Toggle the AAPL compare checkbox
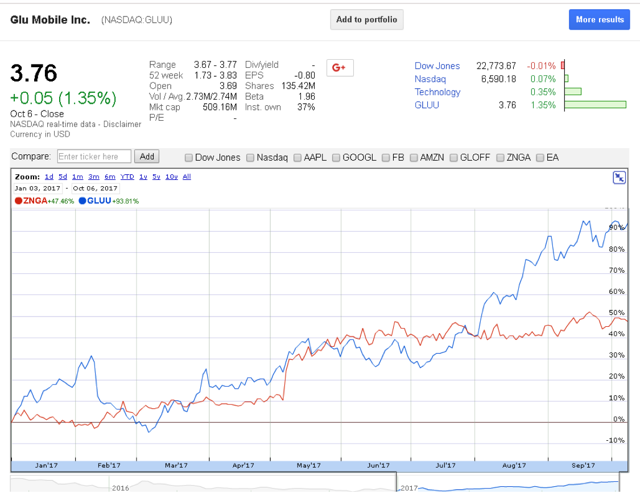 298,158
